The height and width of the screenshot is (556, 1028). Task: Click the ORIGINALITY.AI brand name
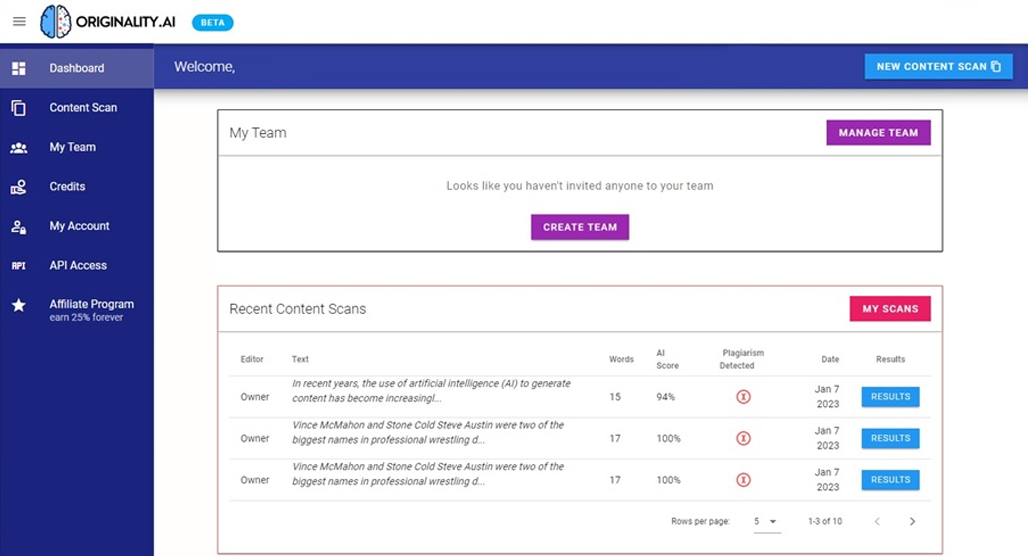point(125,22)
